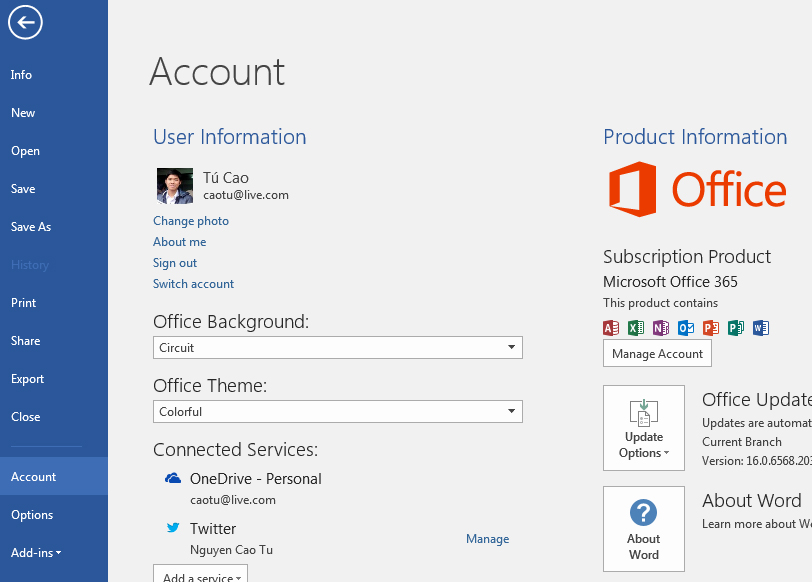Click the Manage Account button
812x582 pixels.
tap(657, 354)
